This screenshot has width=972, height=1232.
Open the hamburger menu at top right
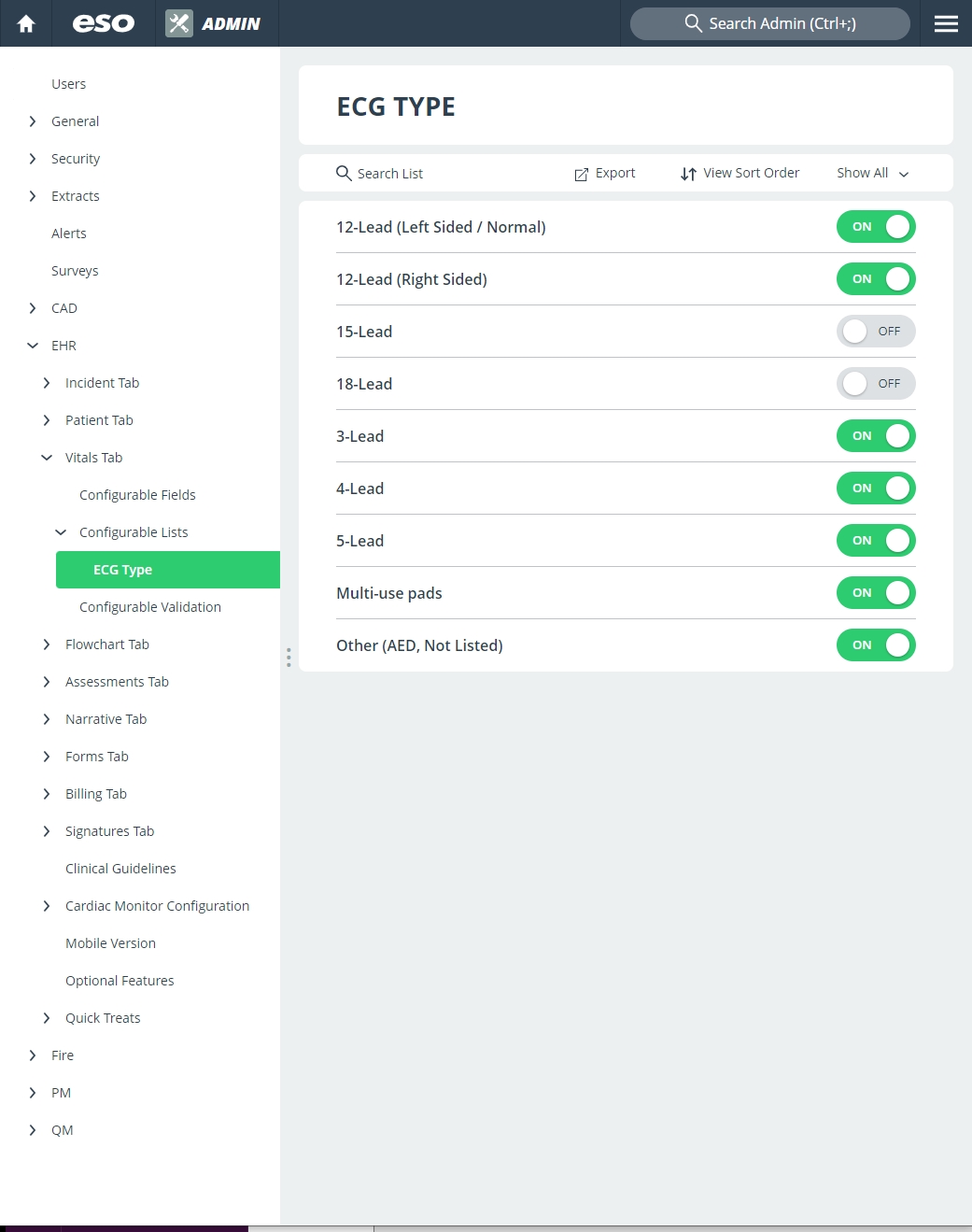[947, 23]
